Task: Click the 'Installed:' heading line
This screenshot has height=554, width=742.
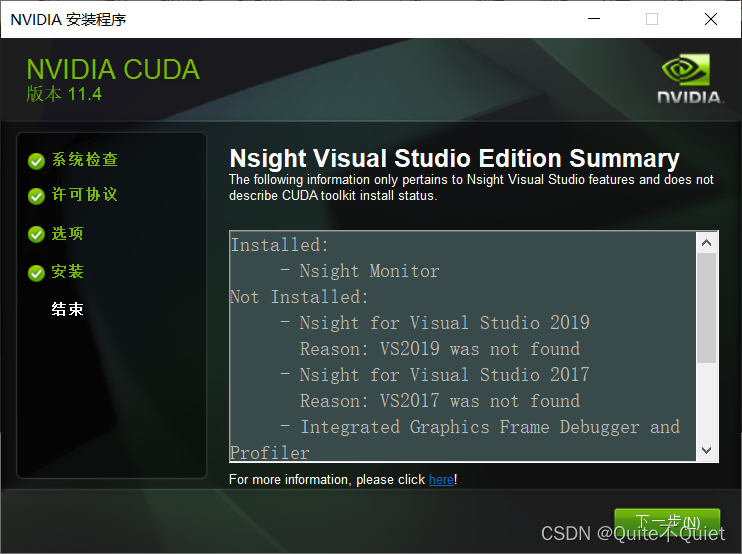Action: click(279, 245)
